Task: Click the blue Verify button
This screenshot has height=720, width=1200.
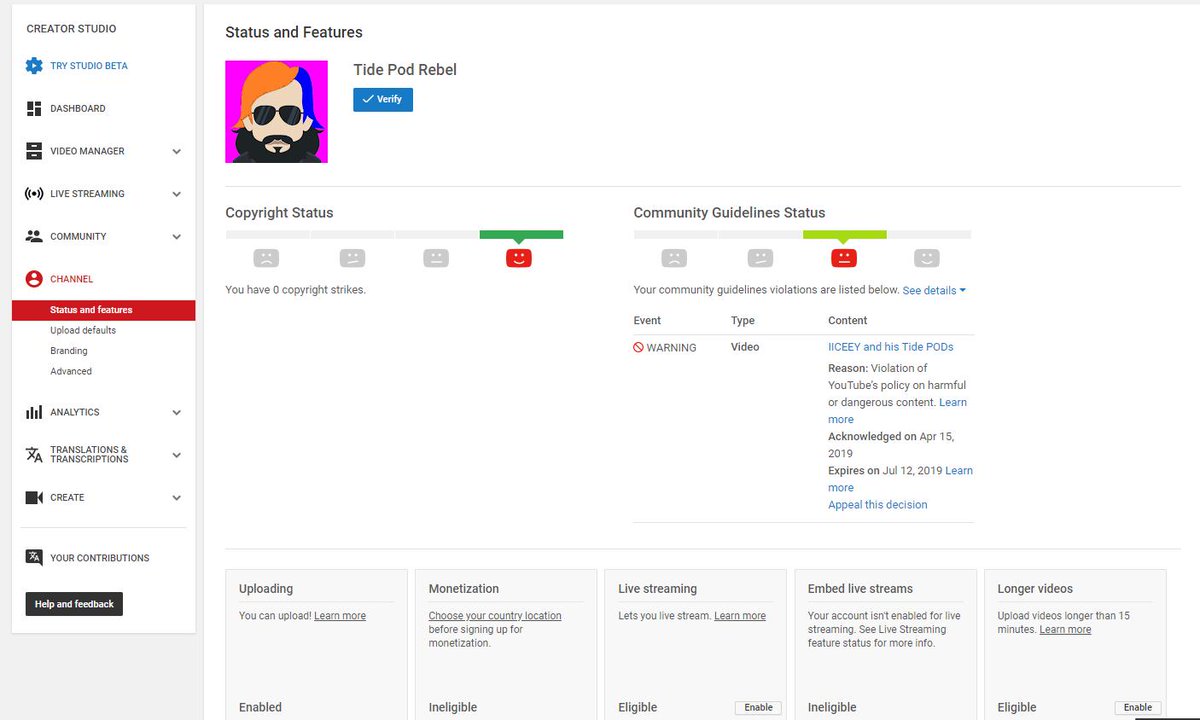Action: coord(383,99)
